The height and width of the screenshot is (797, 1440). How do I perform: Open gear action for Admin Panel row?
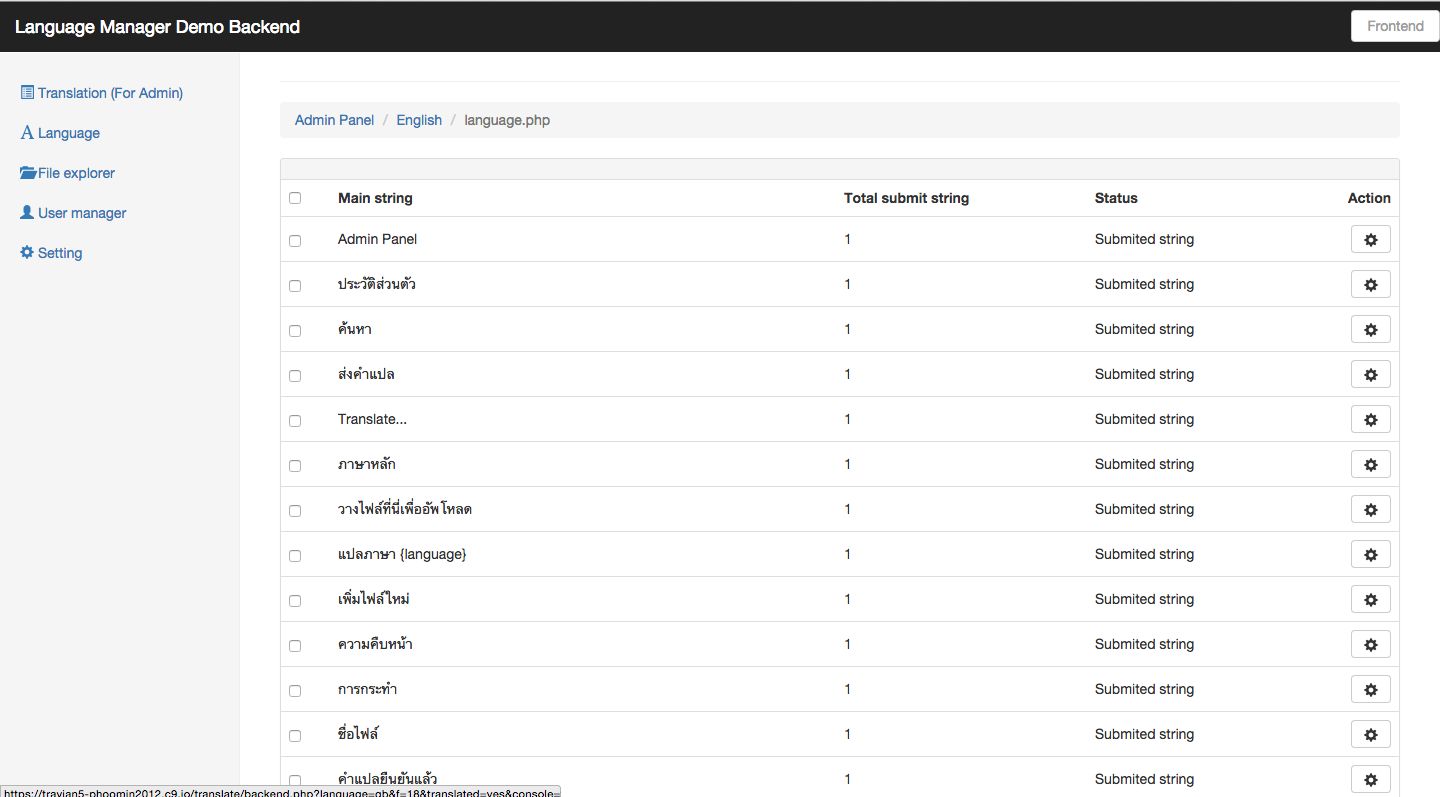pyautogui.click(x=1370, y=240)
